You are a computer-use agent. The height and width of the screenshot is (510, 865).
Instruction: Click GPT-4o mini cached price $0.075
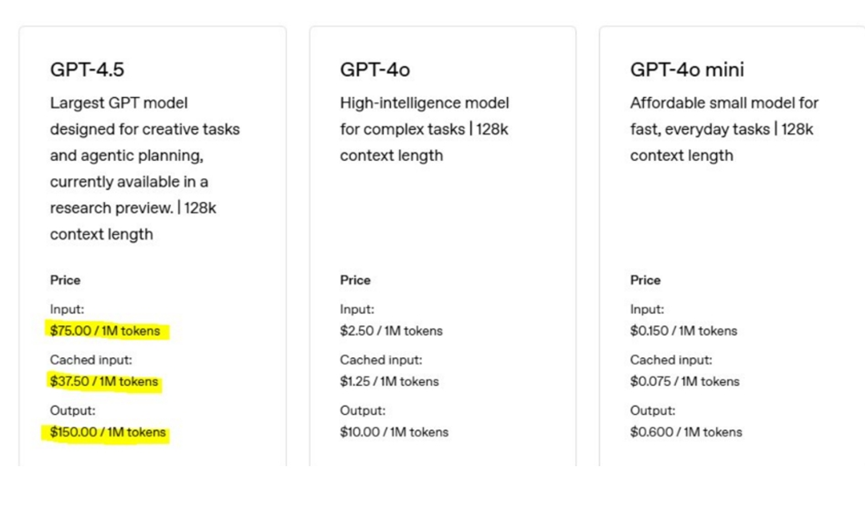pyautogui.click(x=685, y=381)
